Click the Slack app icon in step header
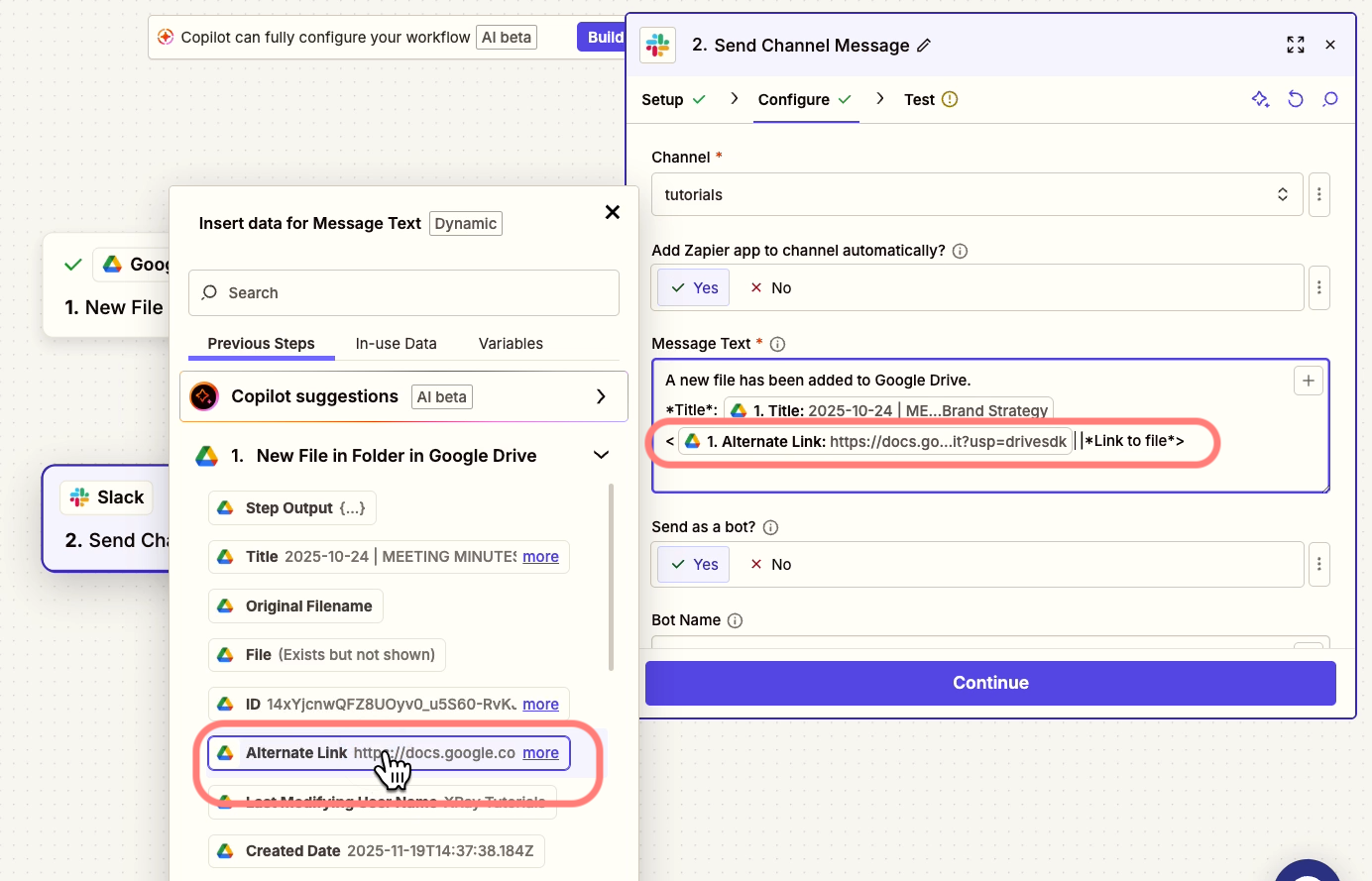 click(658, 45)
